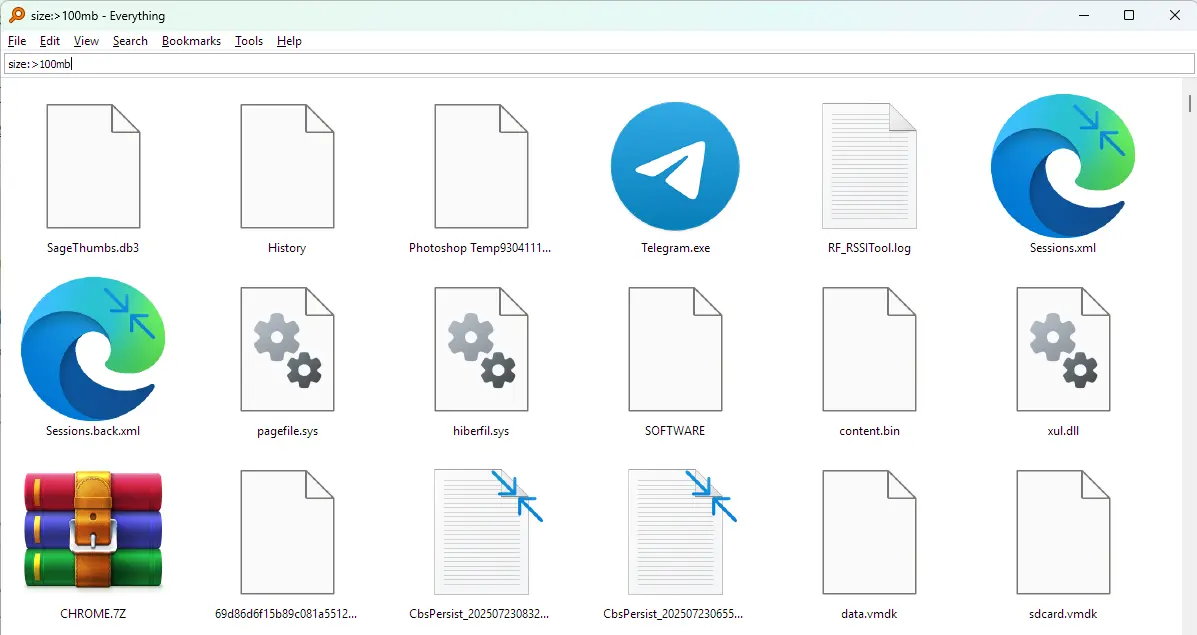Click the vertical scrollbar thumb
The image size is (1197, 635).
(1190, 102)
